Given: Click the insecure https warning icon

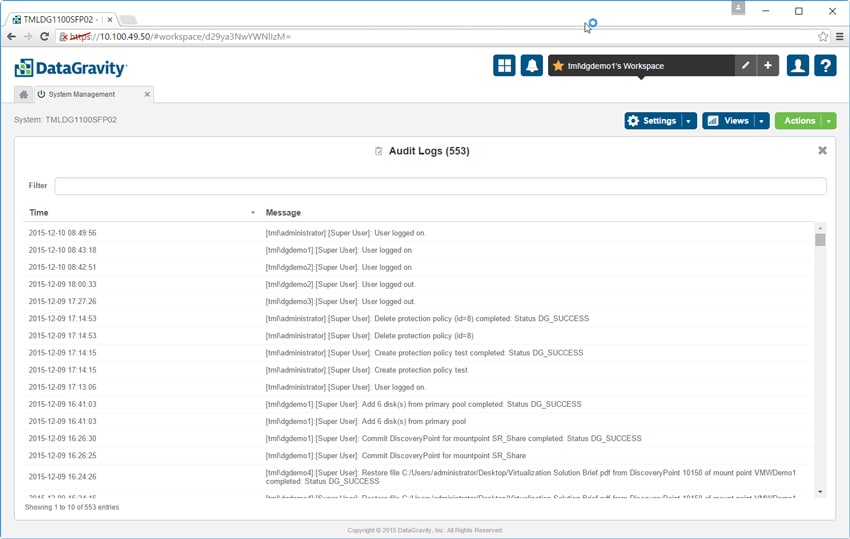Looking at the screenshot, I should [63, 36].
